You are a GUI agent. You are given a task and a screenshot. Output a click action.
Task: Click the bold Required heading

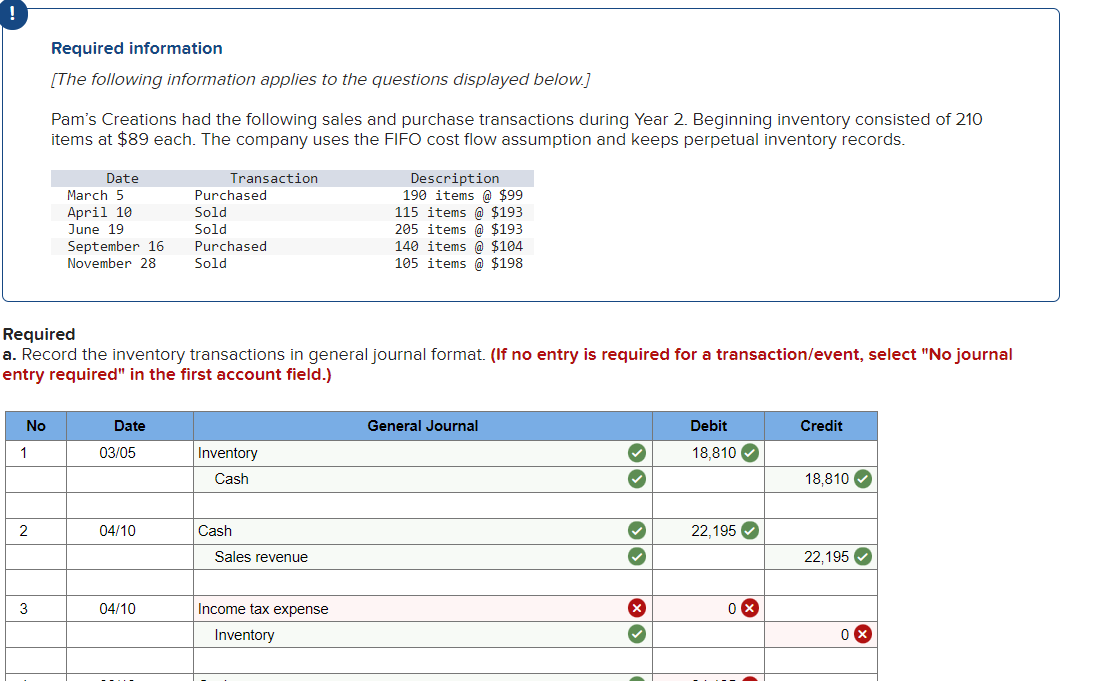(39, 334)
